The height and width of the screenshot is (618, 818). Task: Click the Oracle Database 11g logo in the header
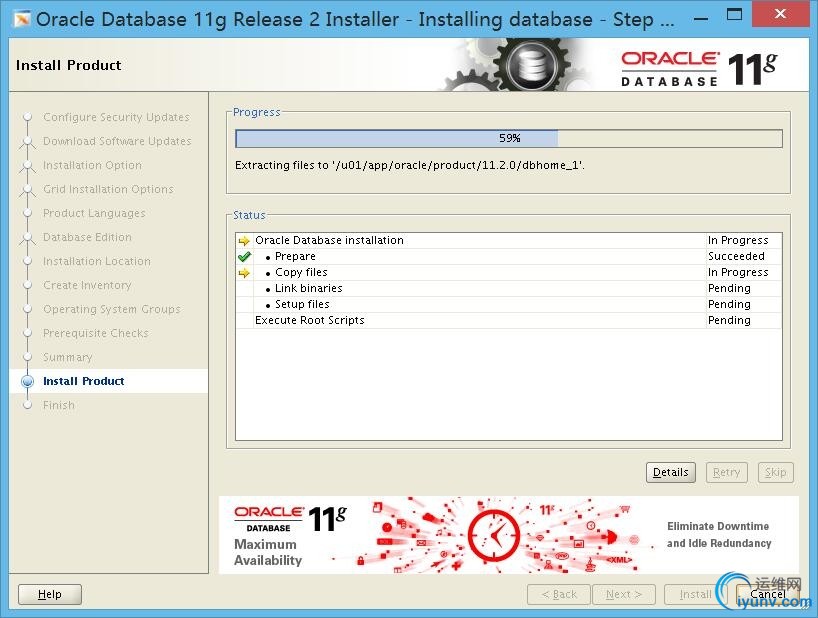[699, 68]
